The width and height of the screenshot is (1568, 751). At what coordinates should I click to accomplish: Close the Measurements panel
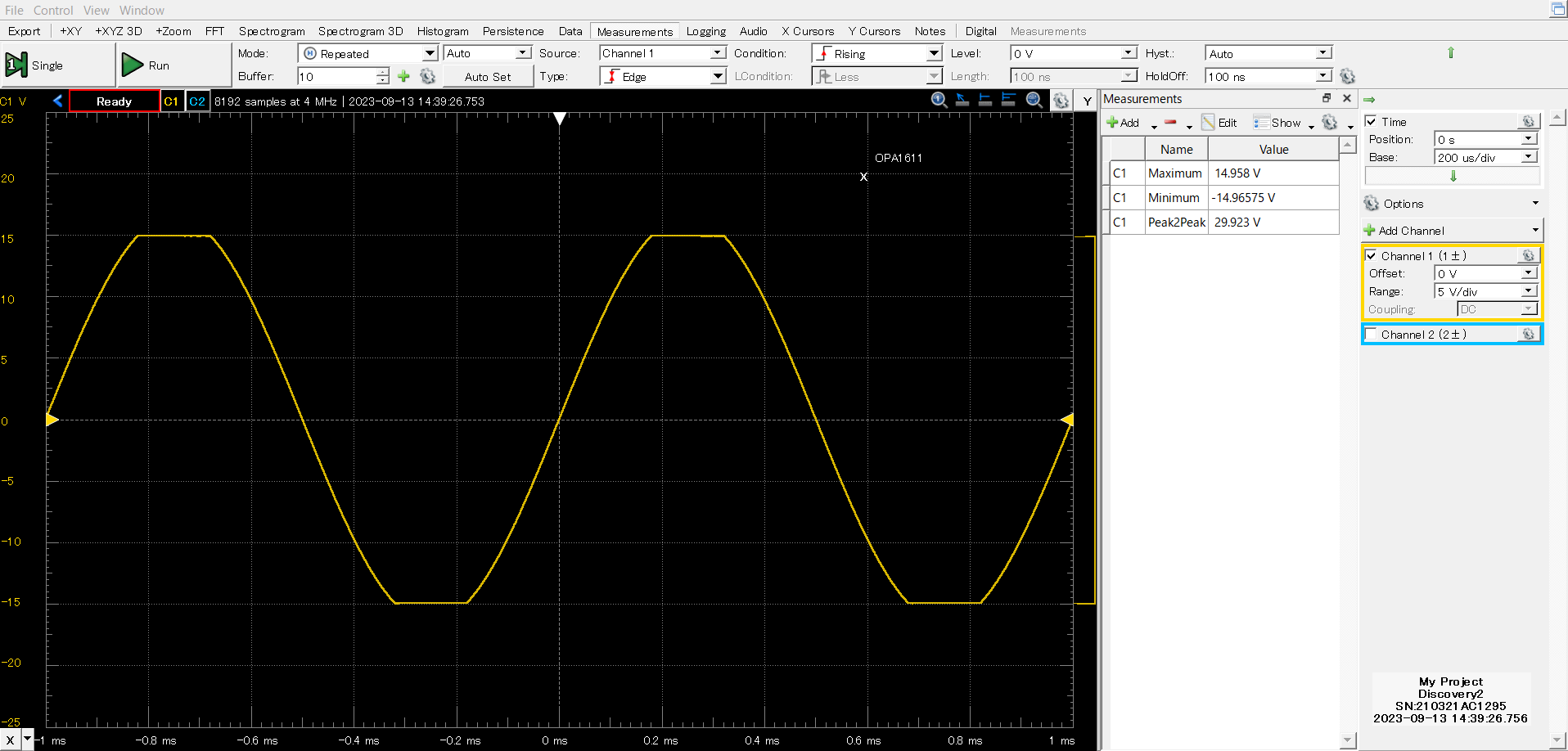tap(1347, 98)
